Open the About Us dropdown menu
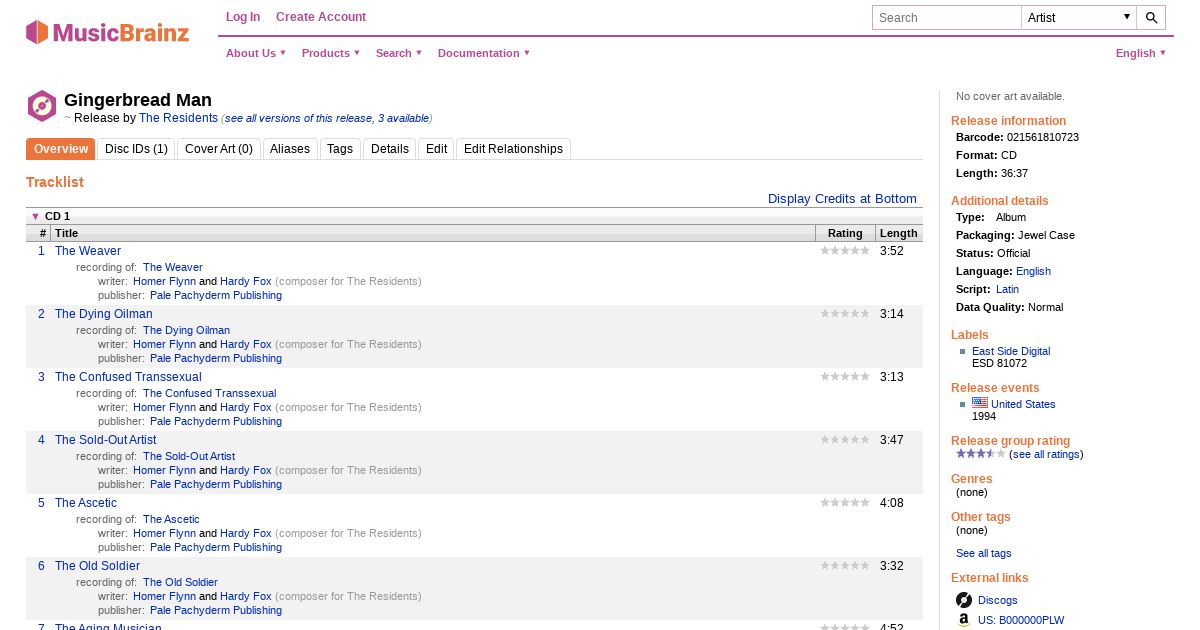 point(256,53)
